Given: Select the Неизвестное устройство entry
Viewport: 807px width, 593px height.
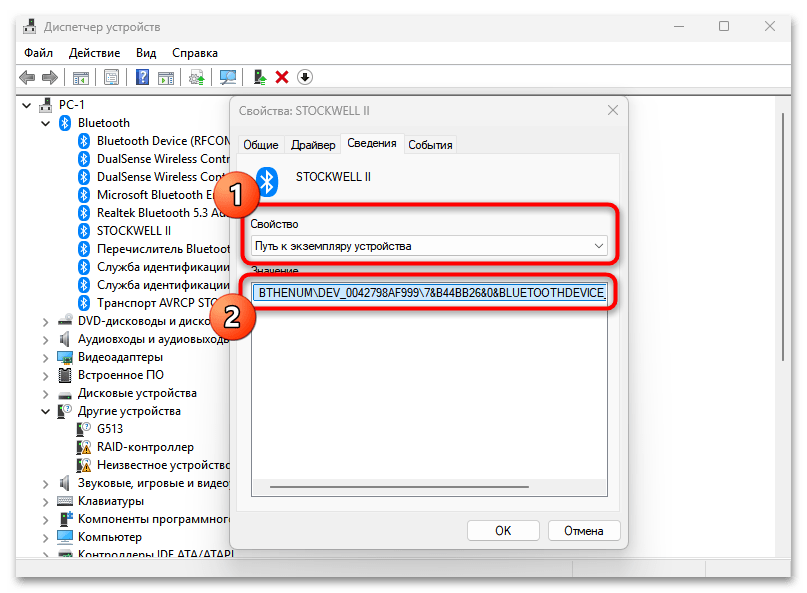Looking at the screenshot, I should (163, 465).
